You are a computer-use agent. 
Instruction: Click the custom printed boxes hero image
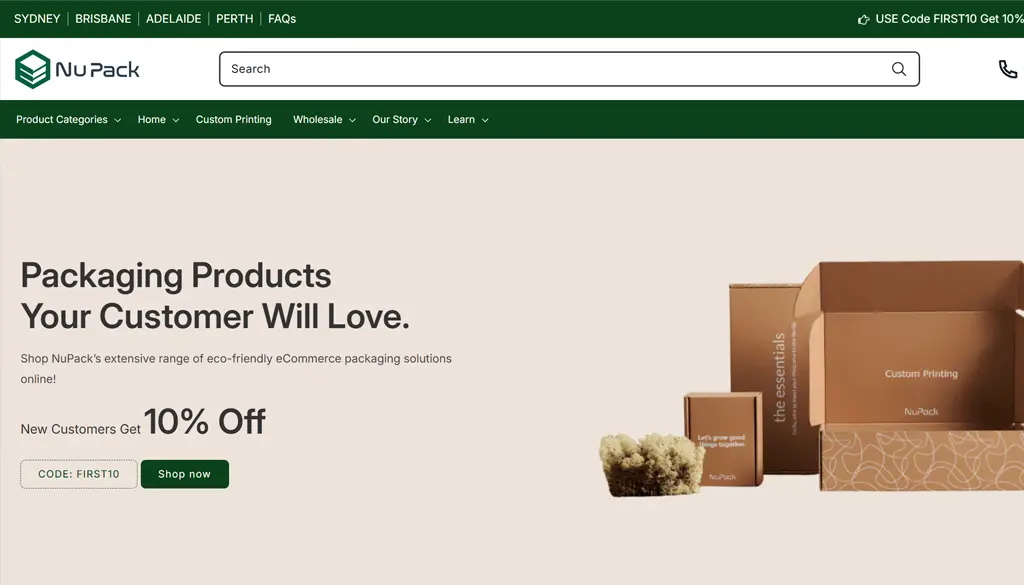coord(811,379)
